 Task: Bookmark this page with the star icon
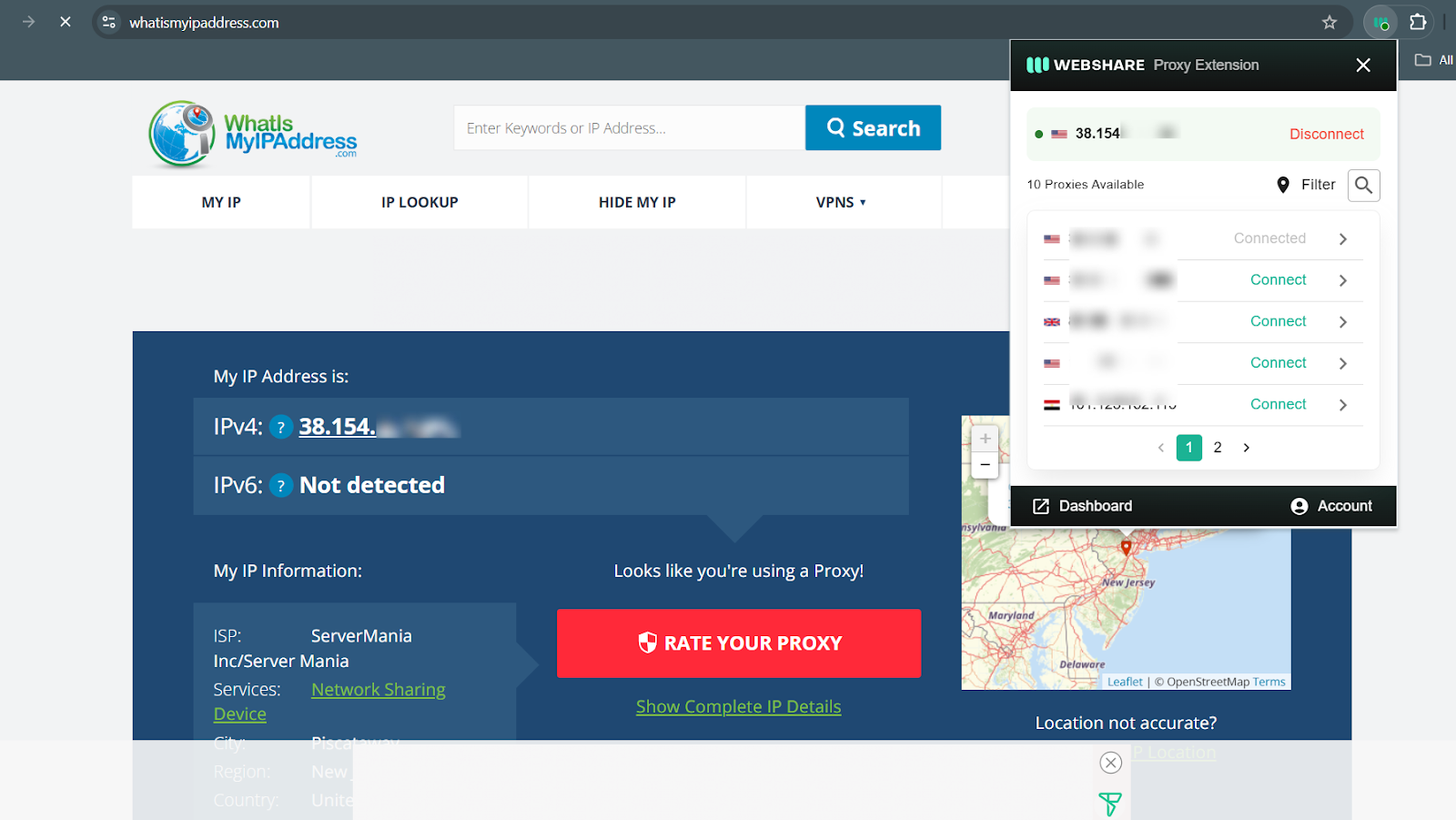tap(1330, 22)
